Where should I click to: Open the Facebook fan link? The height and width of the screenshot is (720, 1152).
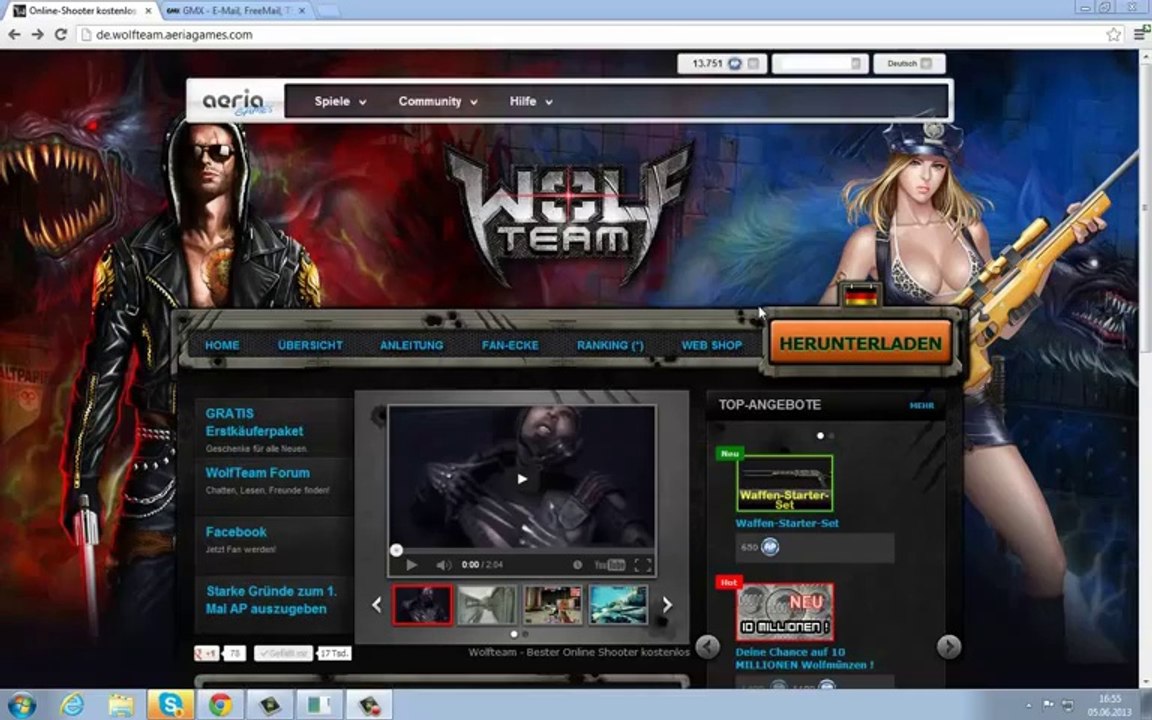tap(236, 531)
